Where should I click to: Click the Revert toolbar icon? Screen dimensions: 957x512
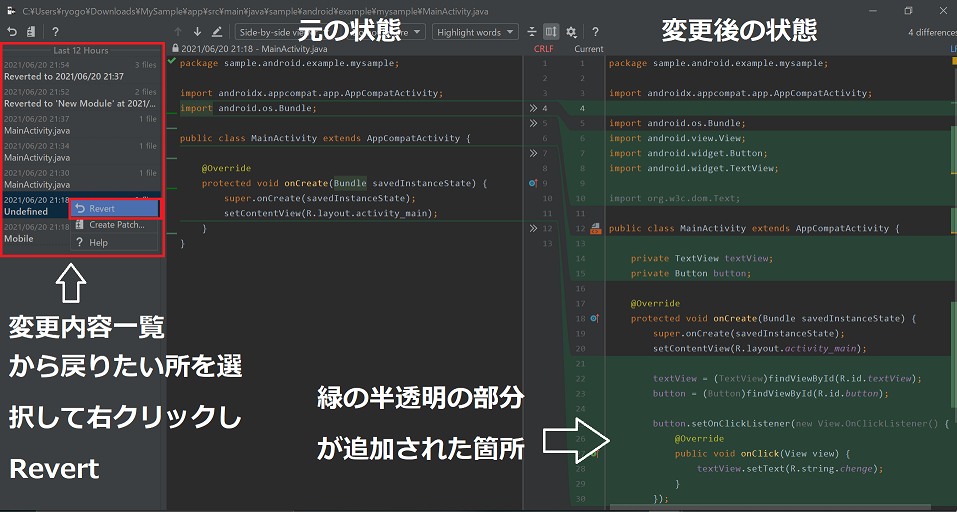12,32
